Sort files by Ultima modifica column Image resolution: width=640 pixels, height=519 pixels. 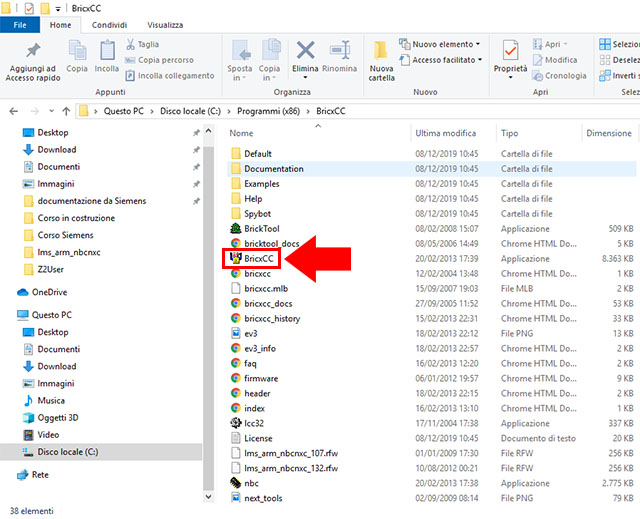tap(446, 133)
